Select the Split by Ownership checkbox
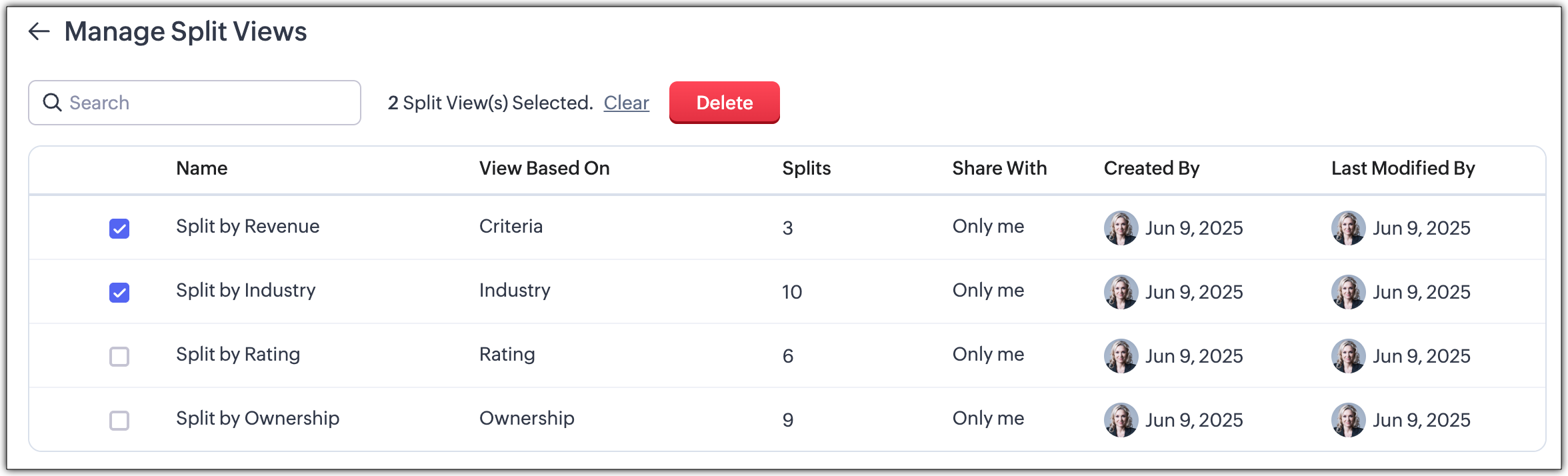 tap(119, 421)
